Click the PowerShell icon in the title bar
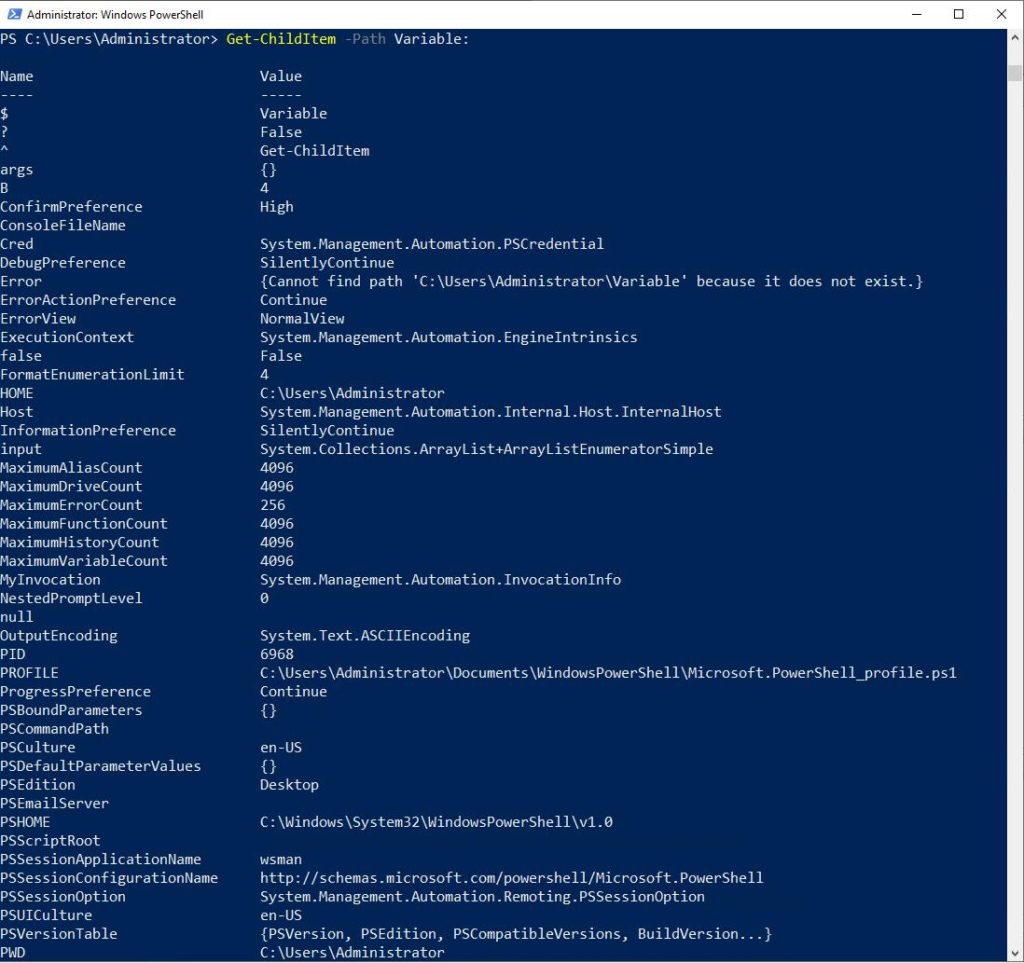Screen dimensions: 1024x963 [14, 14]
